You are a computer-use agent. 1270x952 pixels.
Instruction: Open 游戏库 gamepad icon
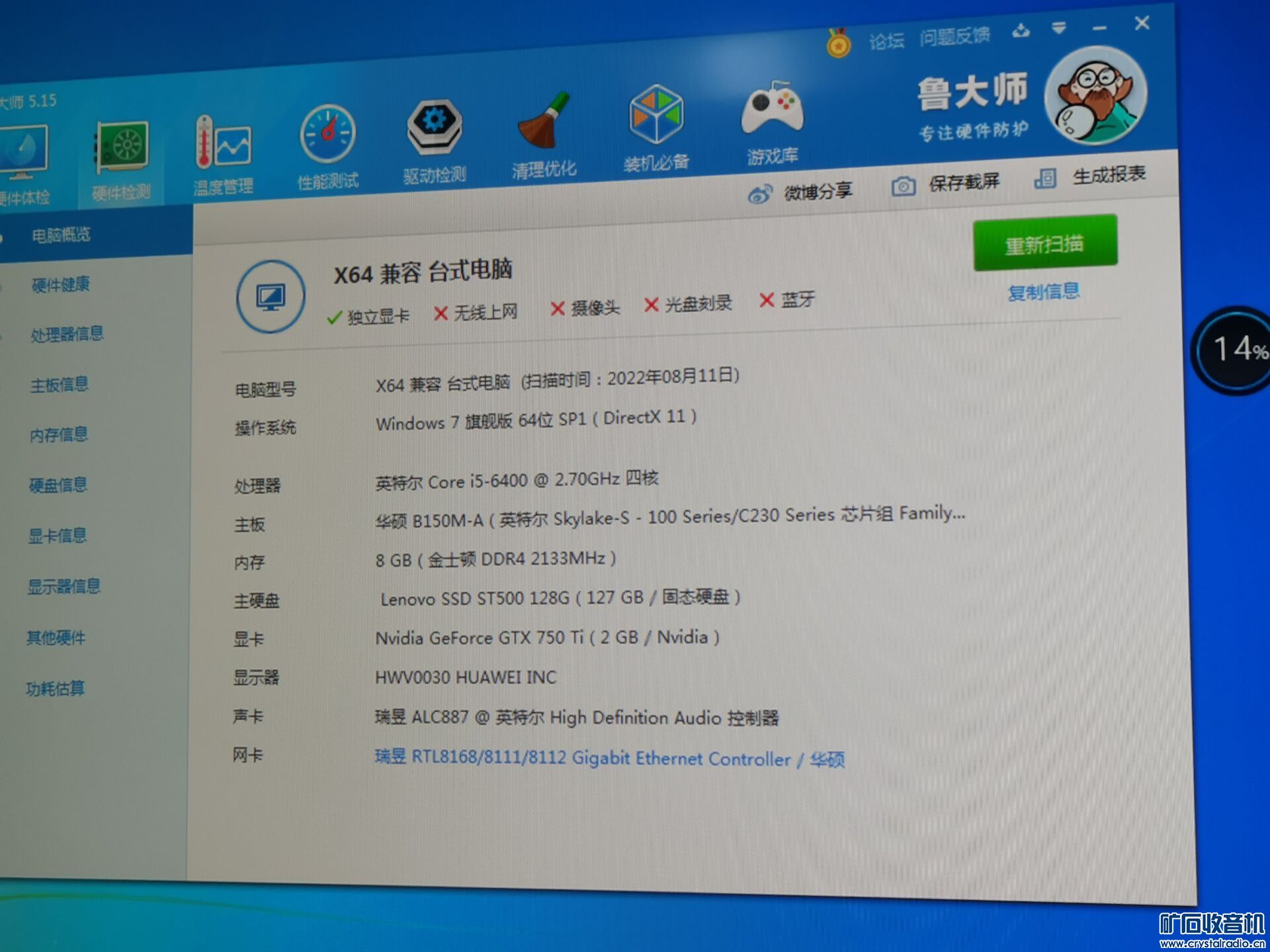click(x=772, y=107)
